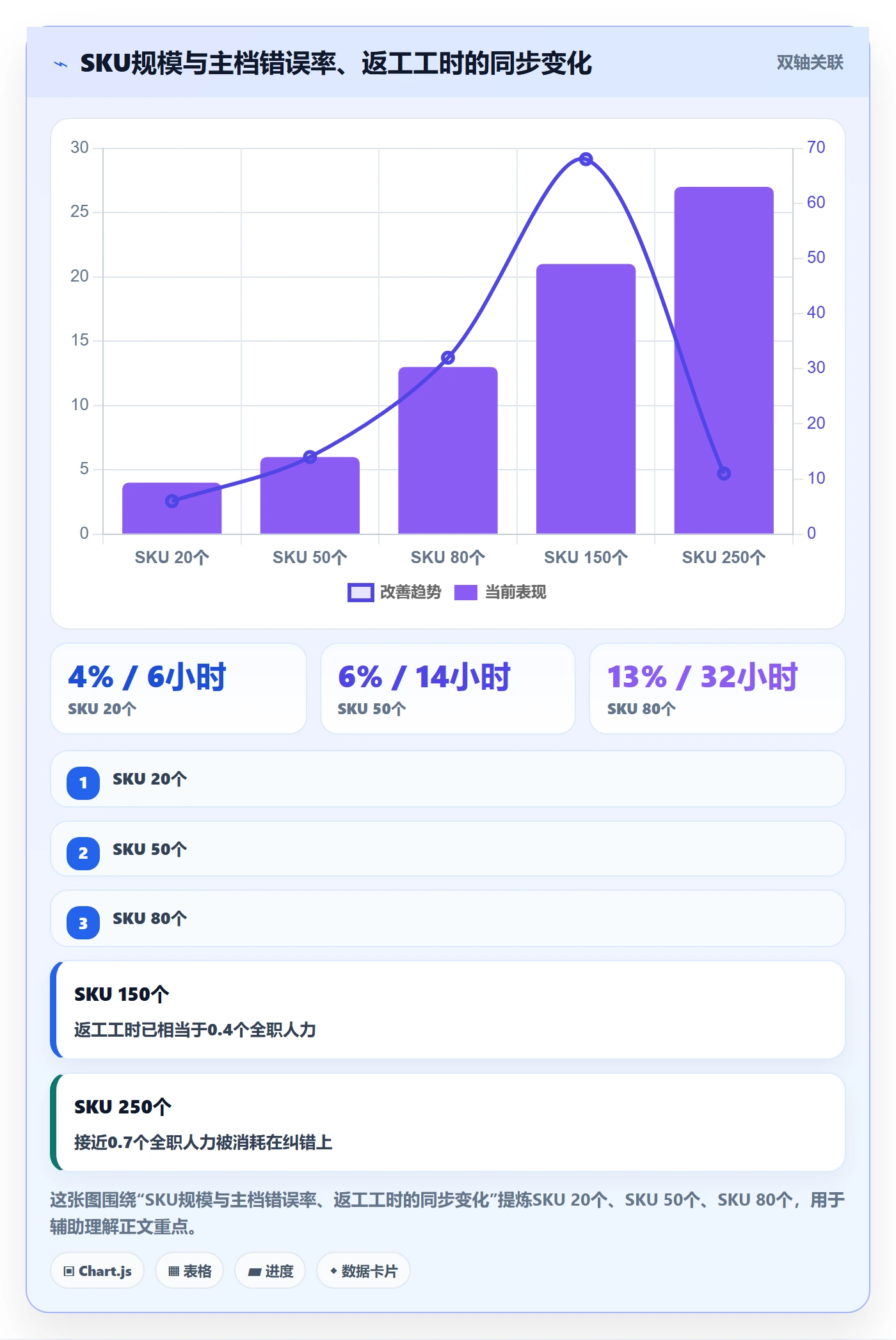This screenshot has height=1340, width=896.
Task: Click the SKU 20个 text in list row 1
Action: [150, 779]
